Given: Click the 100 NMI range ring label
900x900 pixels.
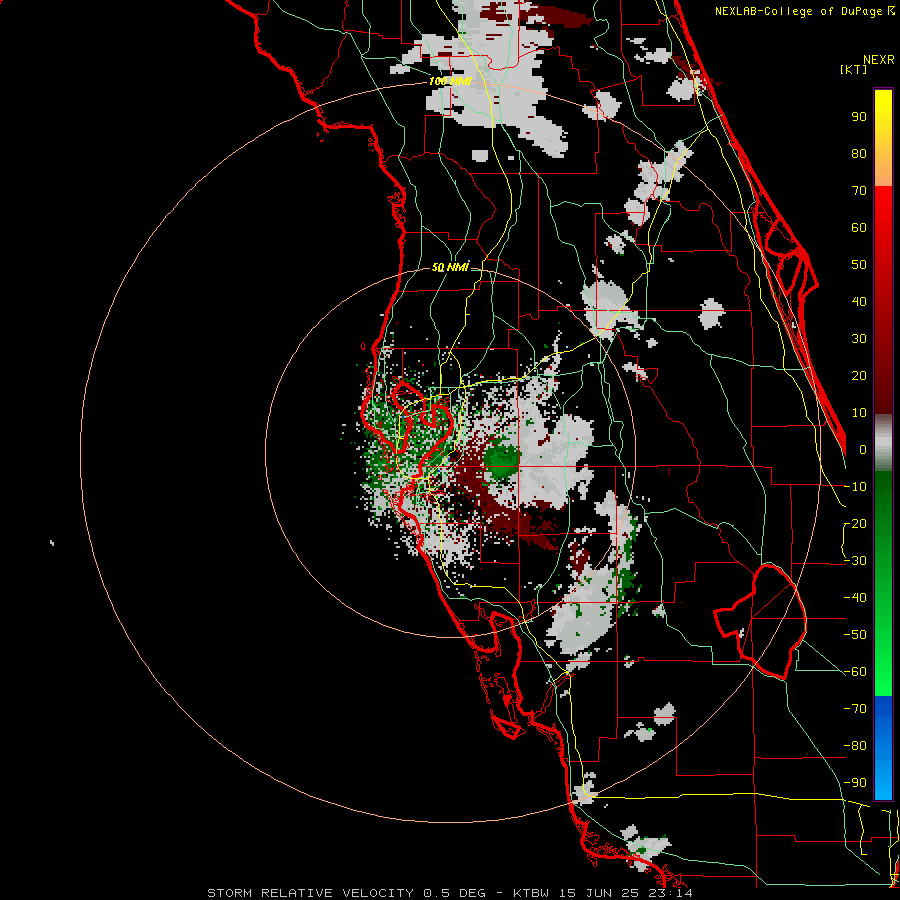Looking at the screenshot, I should [450, 82].
